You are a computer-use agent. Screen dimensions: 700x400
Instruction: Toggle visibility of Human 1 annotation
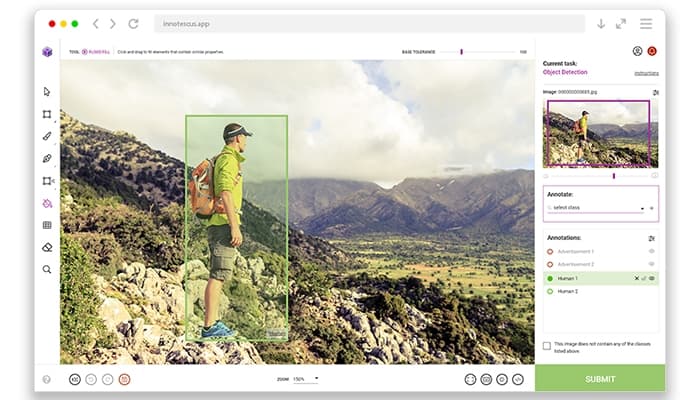click(x=652, y=278)
